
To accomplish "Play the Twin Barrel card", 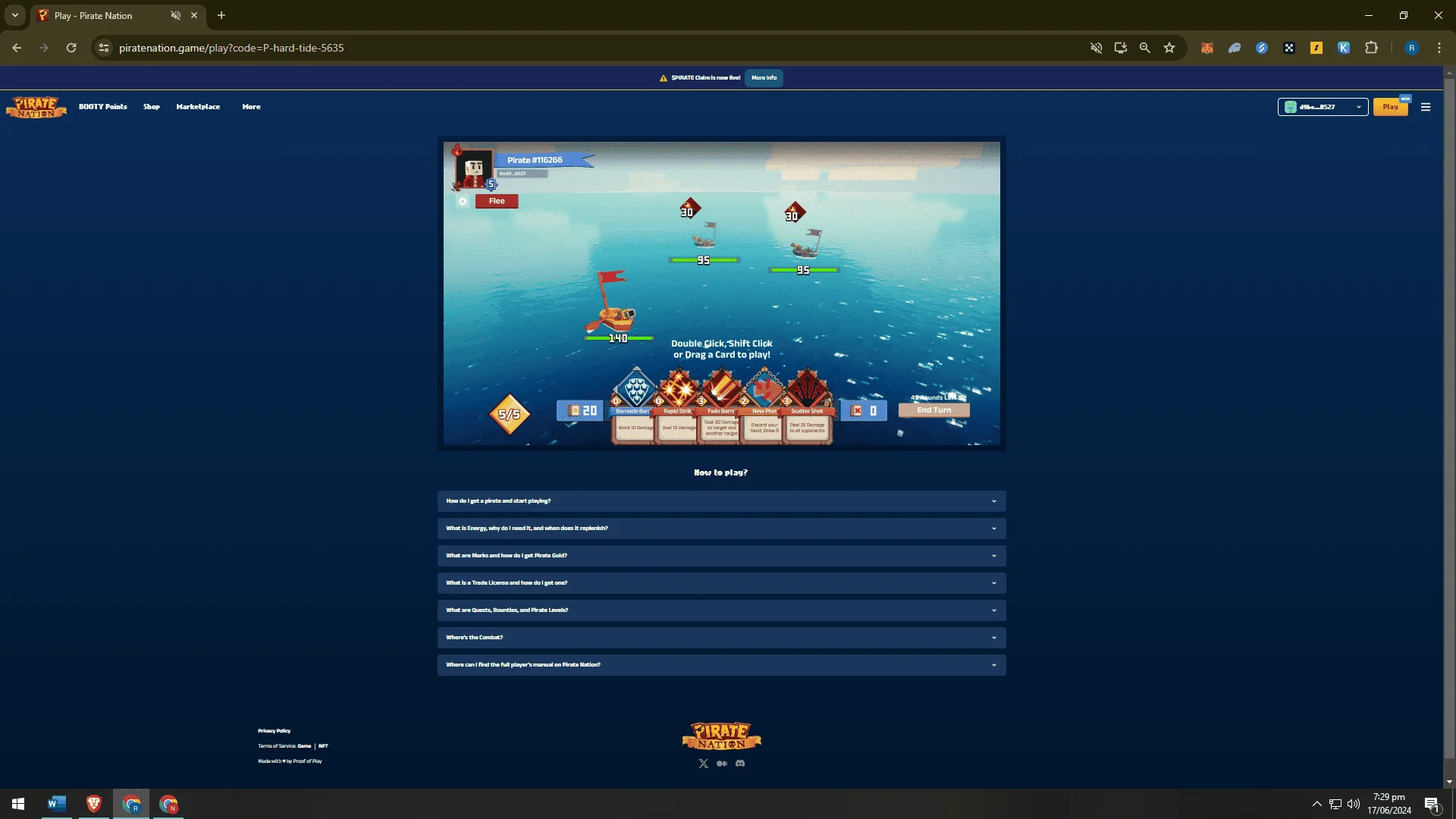I will pos(720,406).
